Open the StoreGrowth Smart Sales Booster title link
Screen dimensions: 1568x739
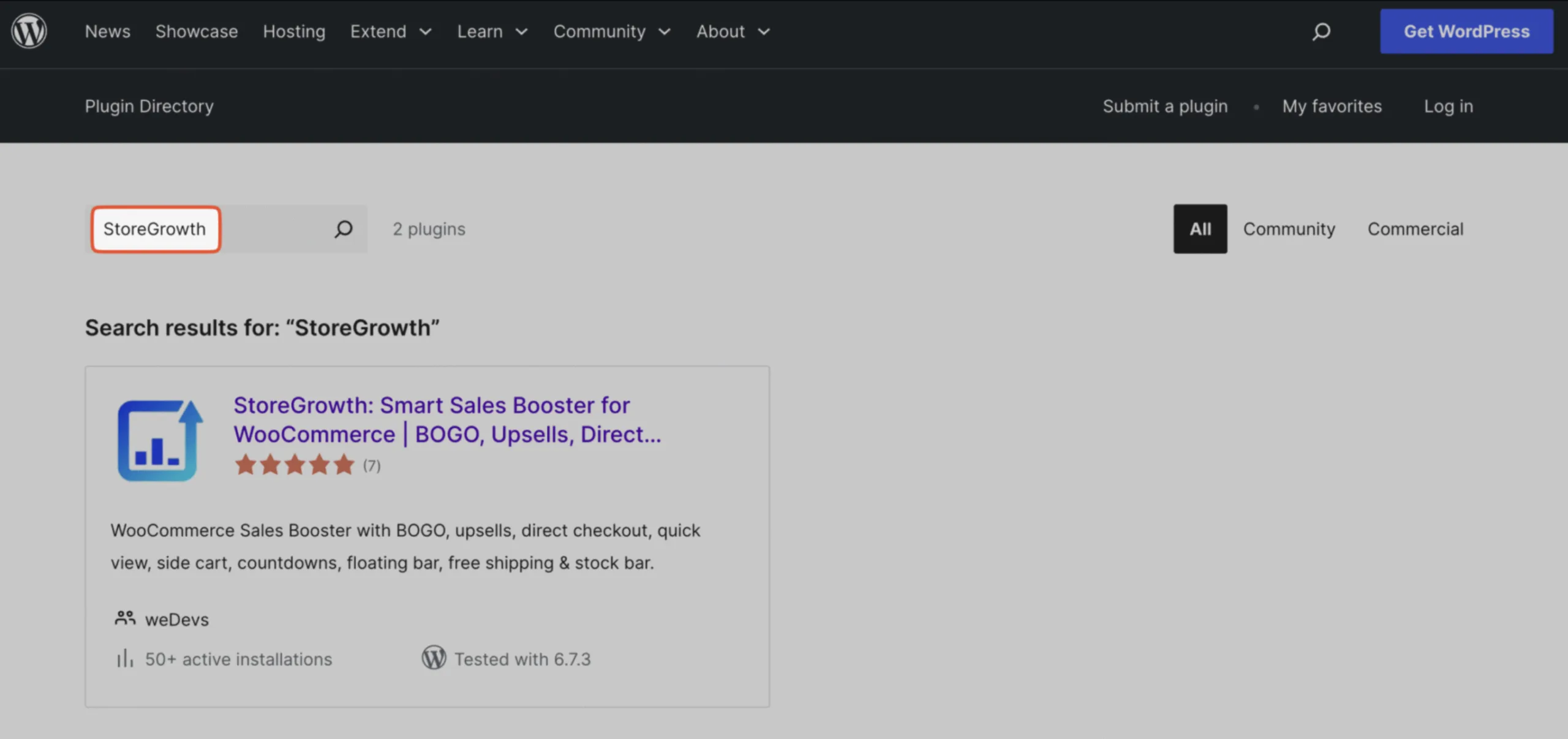pyautogui.click(x=447, y=419)
